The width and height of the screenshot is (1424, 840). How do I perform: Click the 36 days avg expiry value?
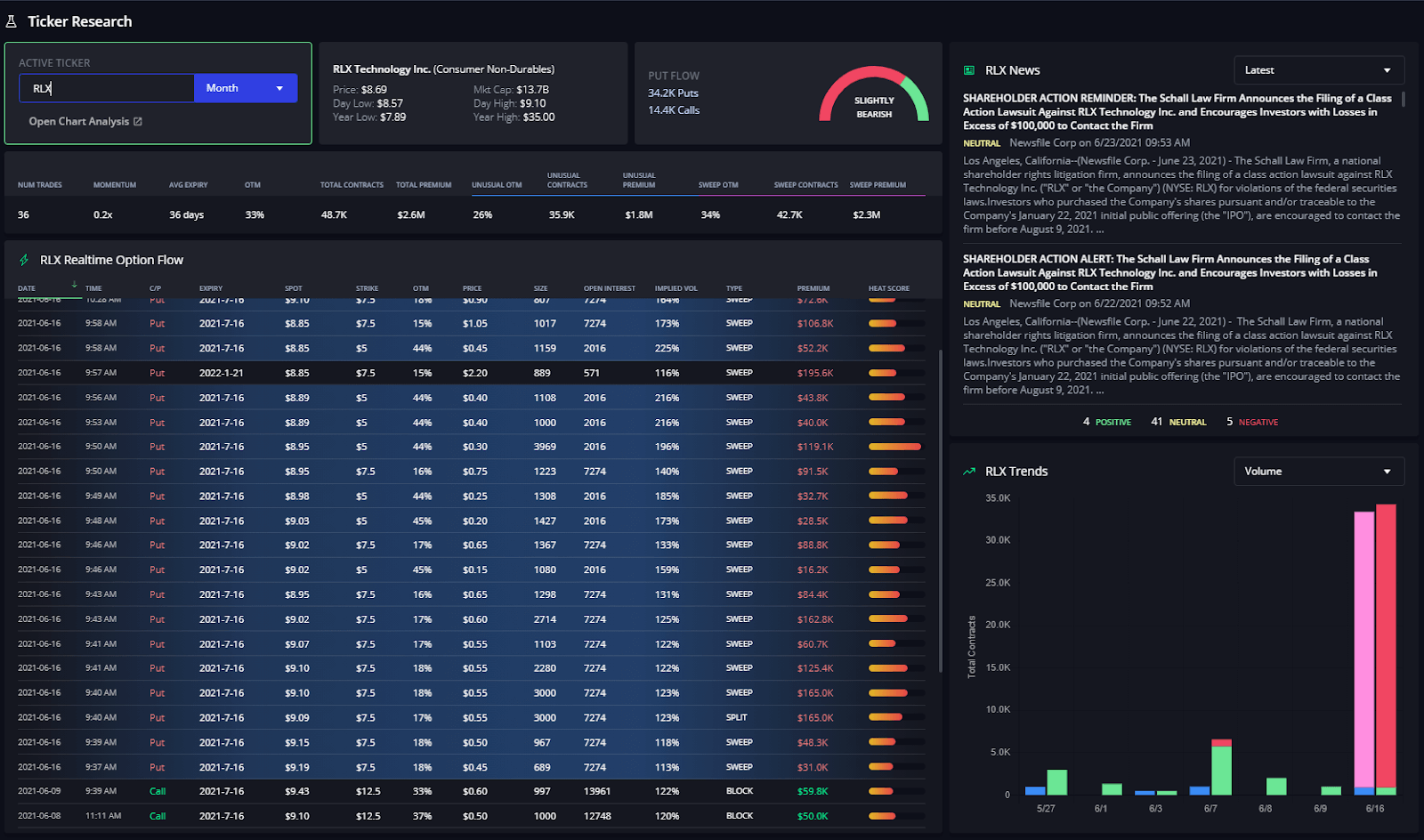[186, 215]
